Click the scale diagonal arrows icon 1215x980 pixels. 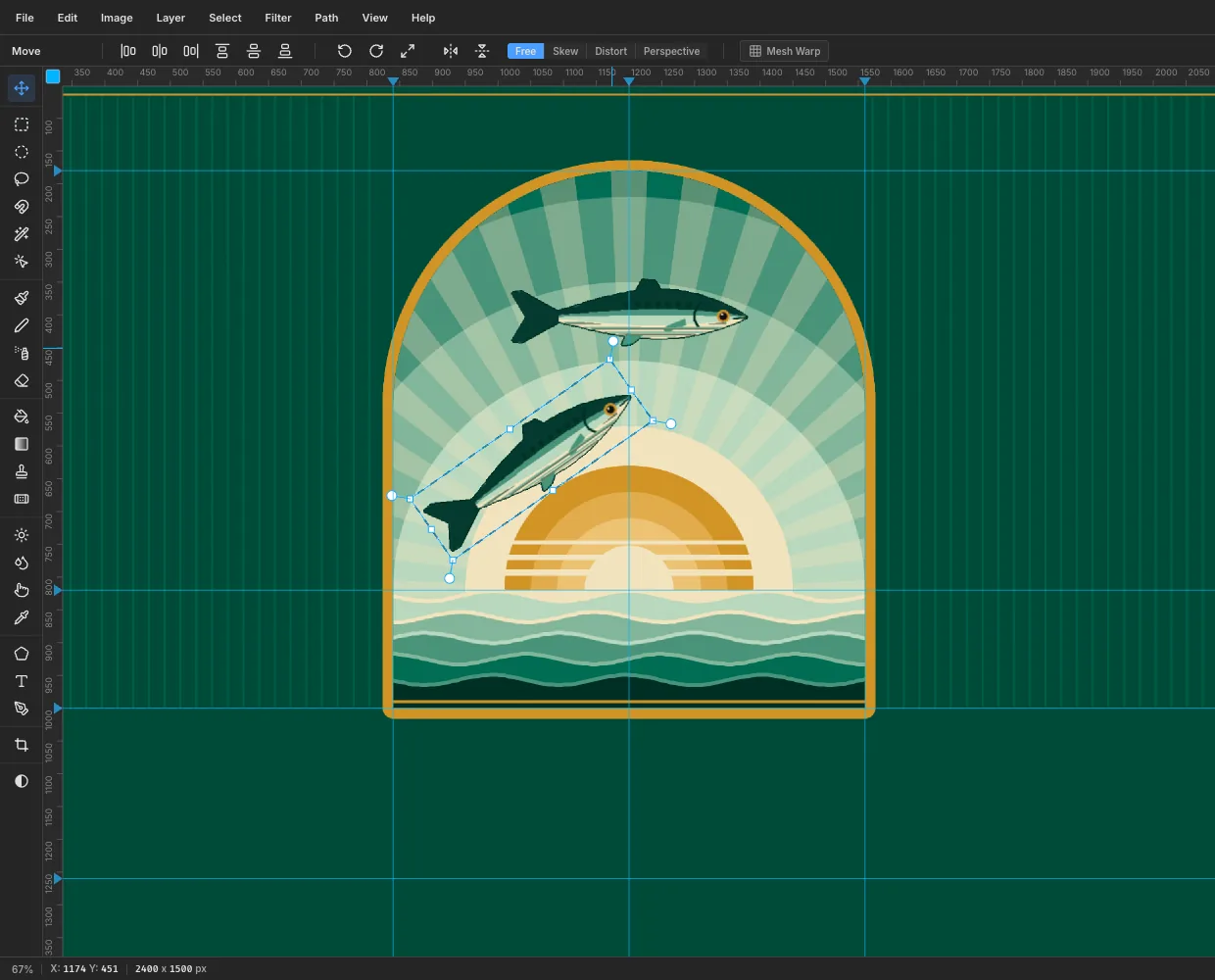tap(408, 51)
